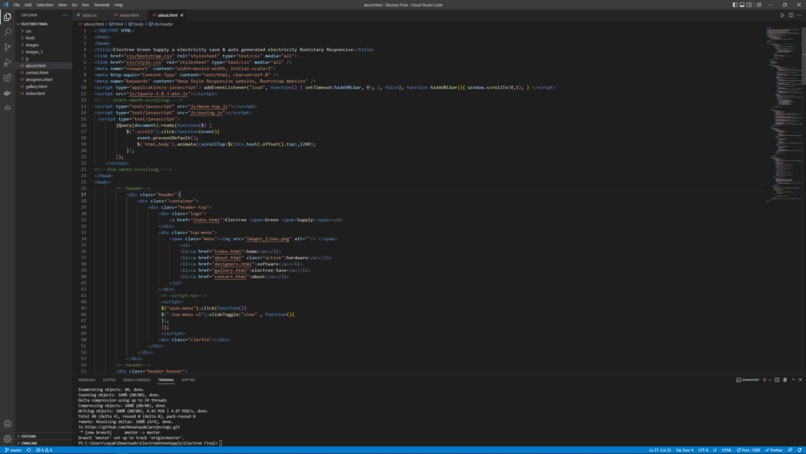Screen dimensions: 806x454
Task: Click the Synchronize Changes icon in status bar
Action: click(29, 450)
